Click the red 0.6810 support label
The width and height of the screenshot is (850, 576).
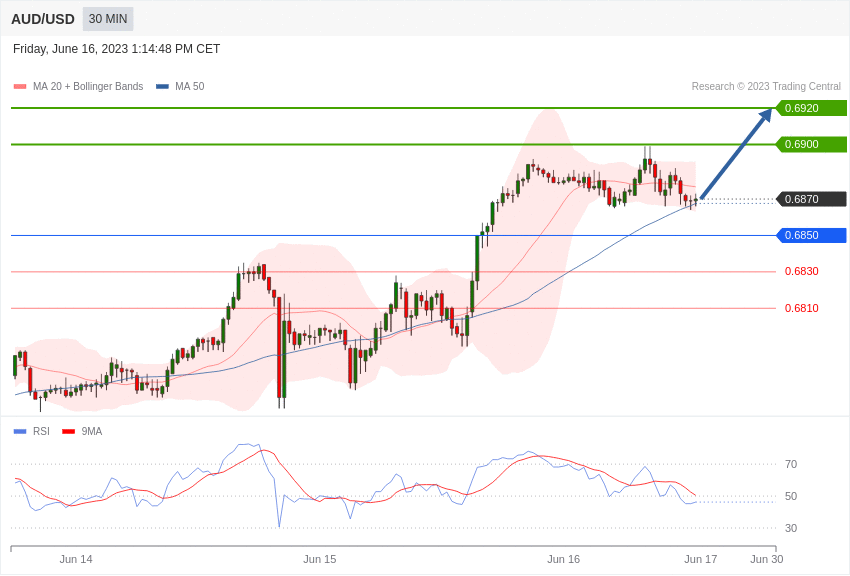point(801,308)
